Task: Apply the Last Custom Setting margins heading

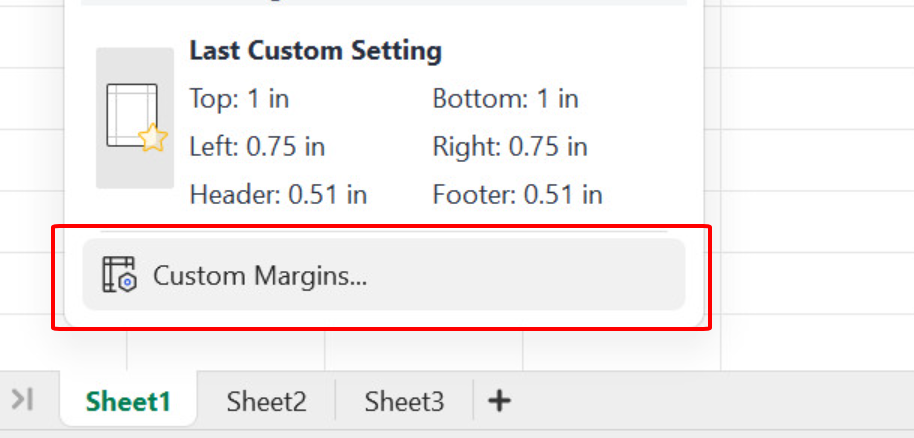Action: pyautogui.click(x=315, y=50)
